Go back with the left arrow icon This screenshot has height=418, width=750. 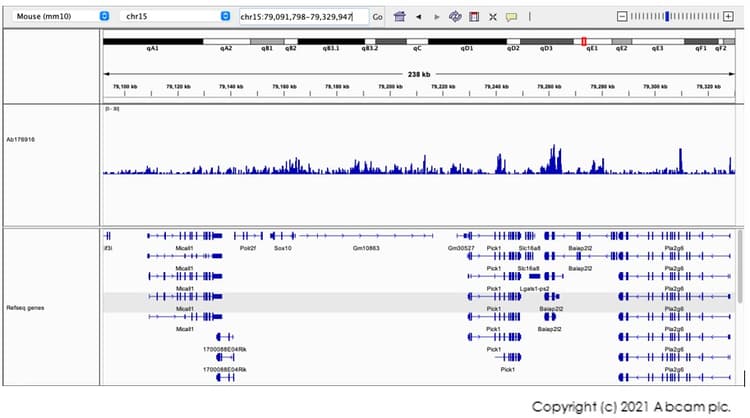tap(419, 17)
